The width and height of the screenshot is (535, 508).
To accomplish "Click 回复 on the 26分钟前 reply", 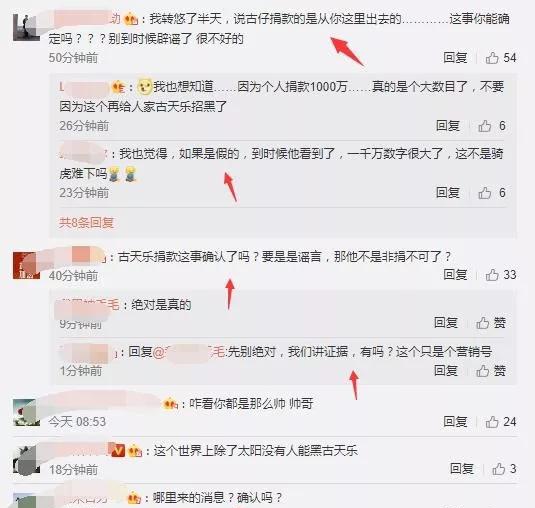I will click(448, 126).
